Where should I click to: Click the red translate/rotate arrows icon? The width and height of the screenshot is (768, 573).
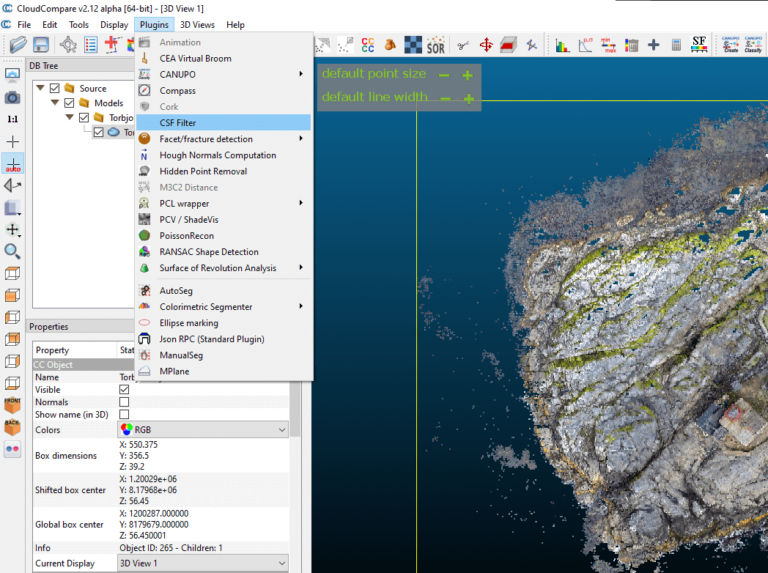click(x=486, y=45)
